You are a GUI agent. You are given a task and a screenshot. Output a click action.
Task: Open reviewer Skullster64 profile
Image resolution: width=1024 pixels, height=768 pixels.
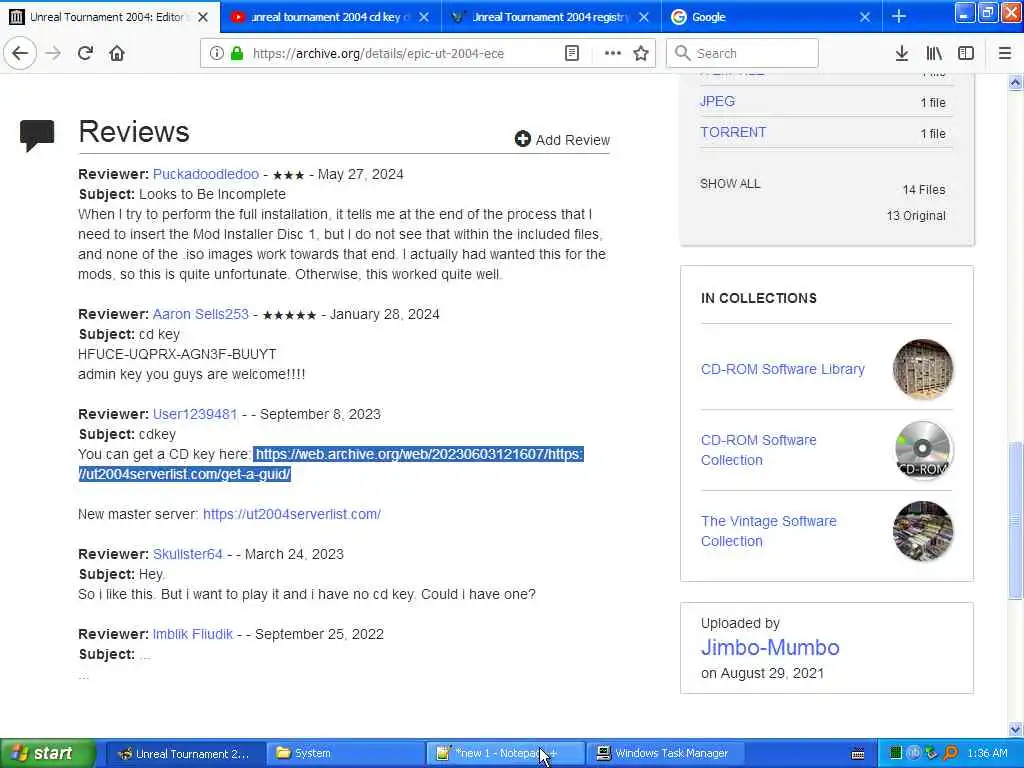[187, 554]
